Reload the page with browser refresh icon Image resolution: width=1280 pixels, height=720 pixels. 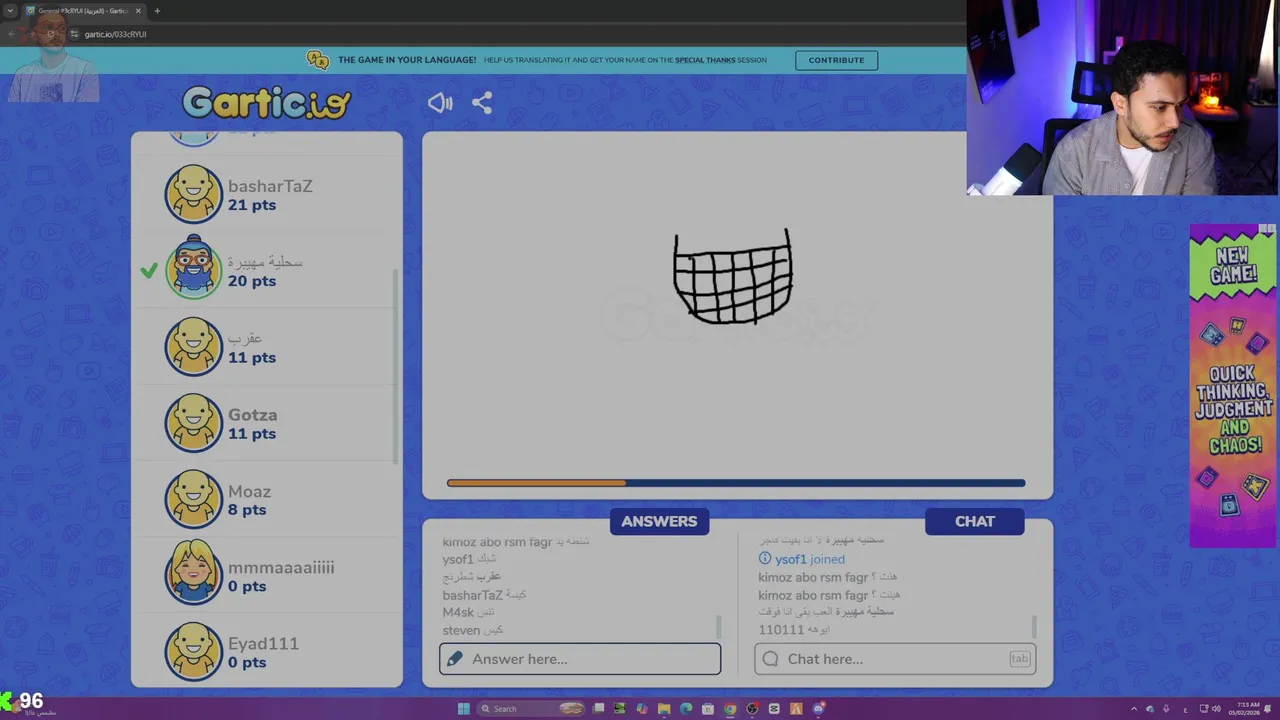tap(52, 34)
